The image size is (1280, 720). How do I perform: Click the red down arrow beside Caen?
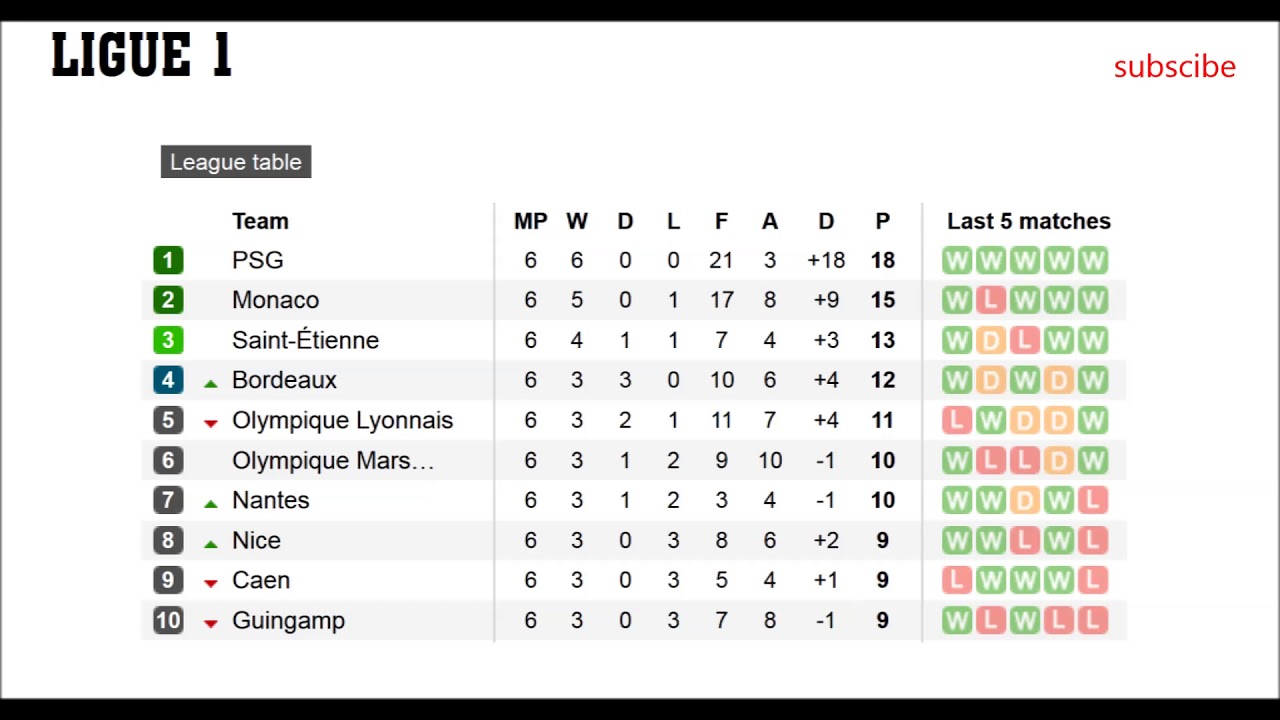[x=210, y=583]
